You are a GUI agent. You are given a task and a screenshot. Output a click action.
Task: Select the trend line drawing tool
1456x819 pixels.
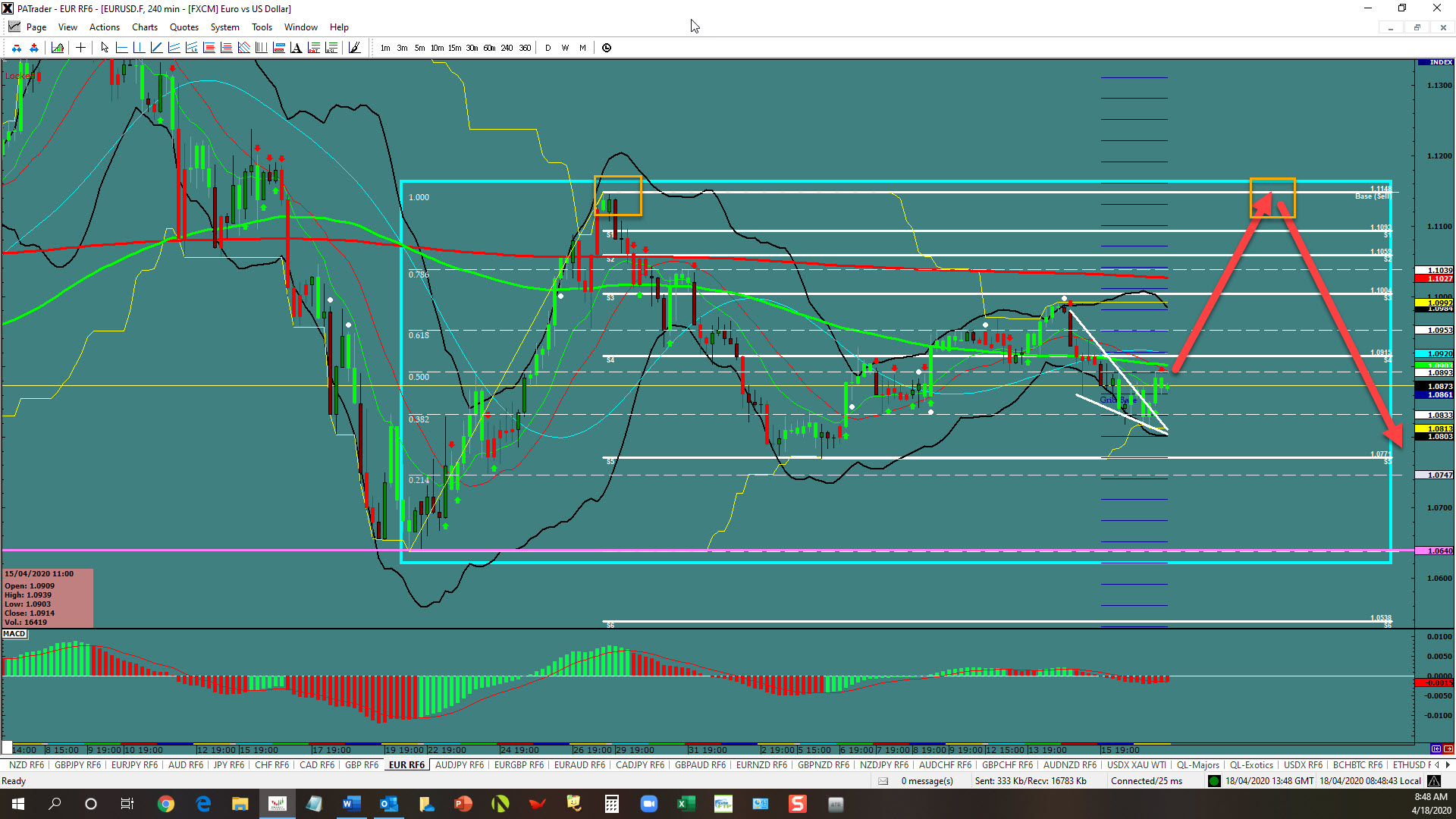point(156,48)
